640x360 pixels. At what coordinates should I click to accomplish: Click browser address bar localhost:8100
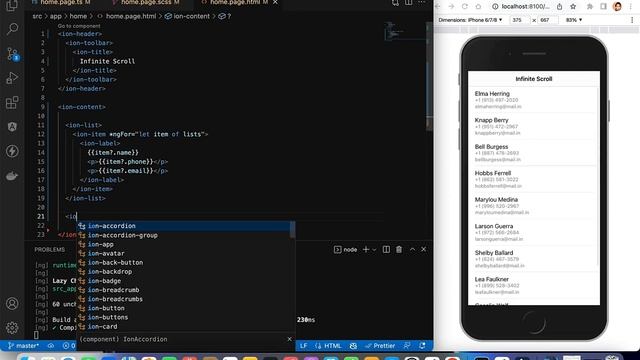[525, 7]
